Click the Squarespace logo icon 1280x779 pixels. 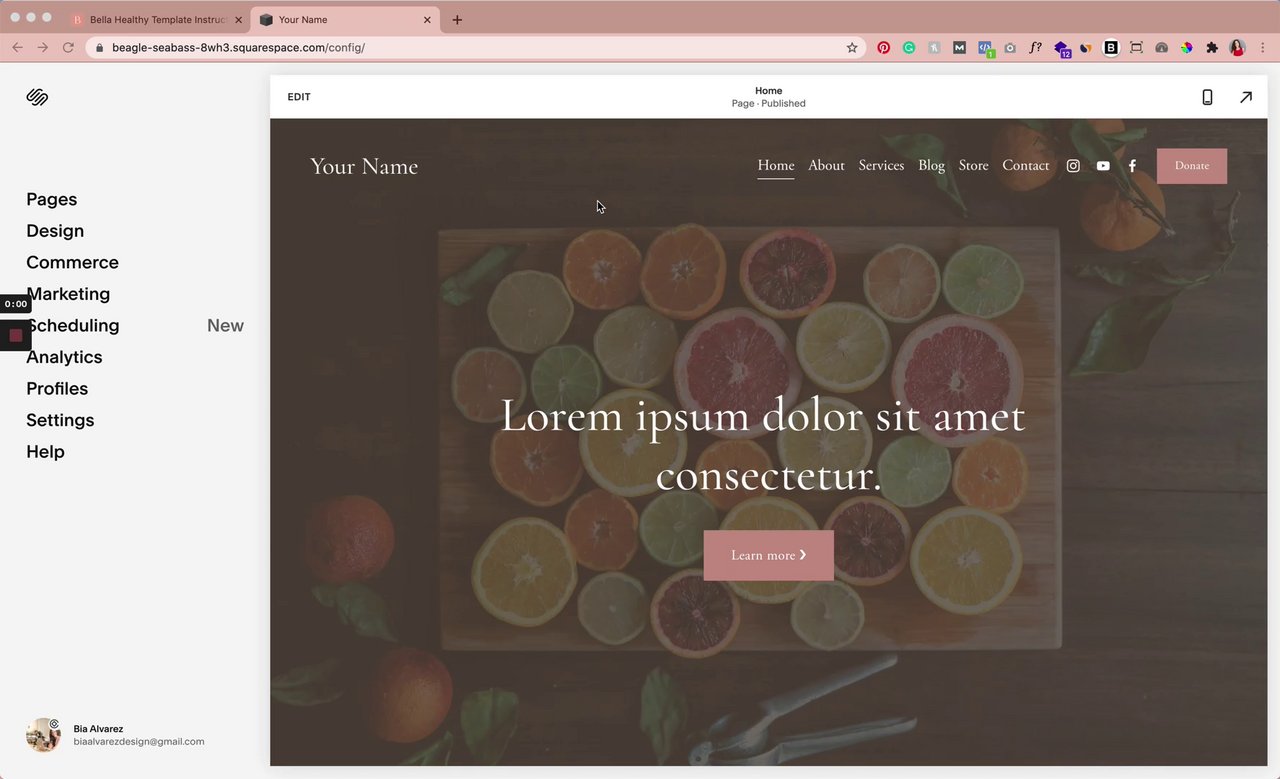click(x=37, y=97)
